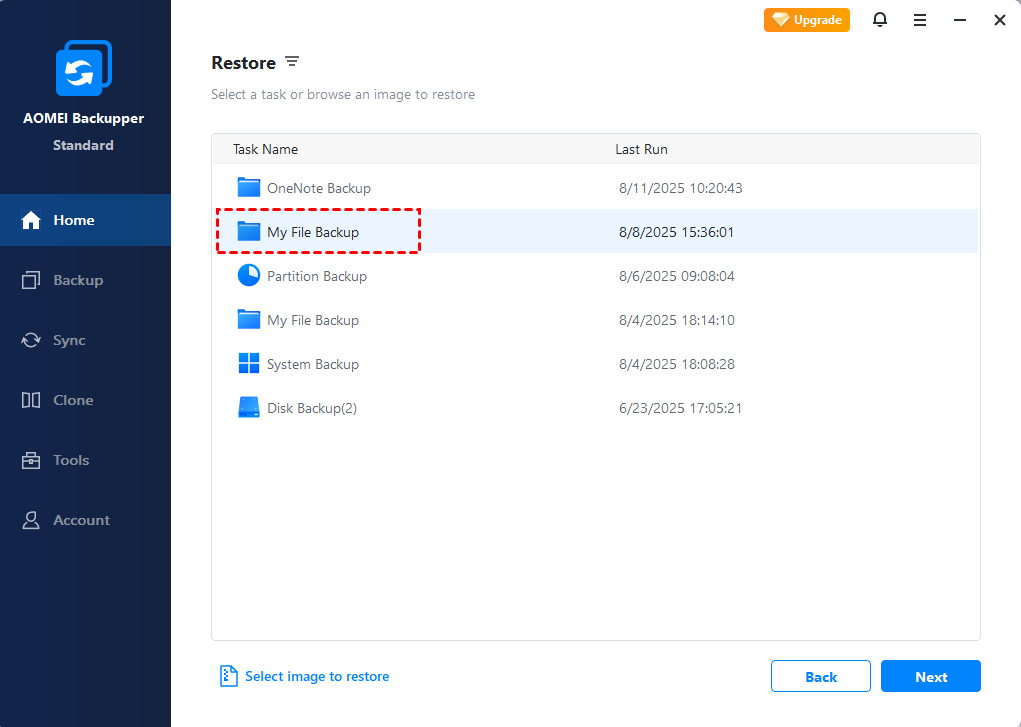Image resolution: width=1021 pixels, height=727 pixels.
Task: Open the Tools section
Action: point(71,460)
